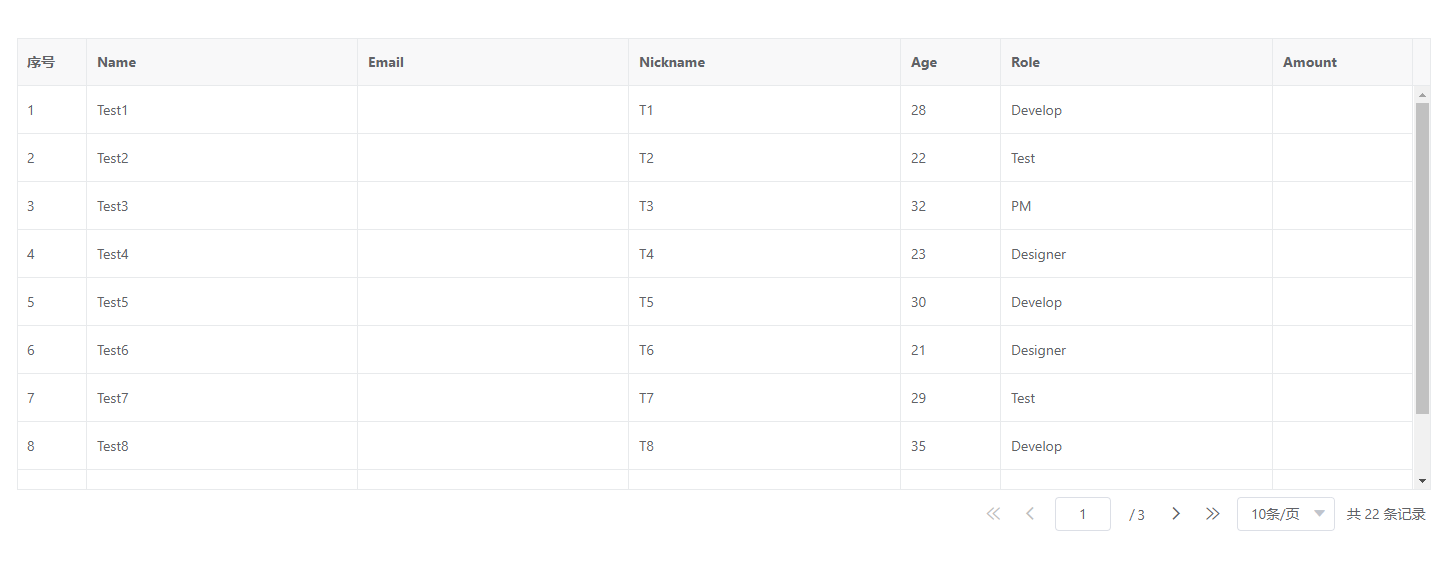
Task: Click the Email column header
Action: coord(386,62)
